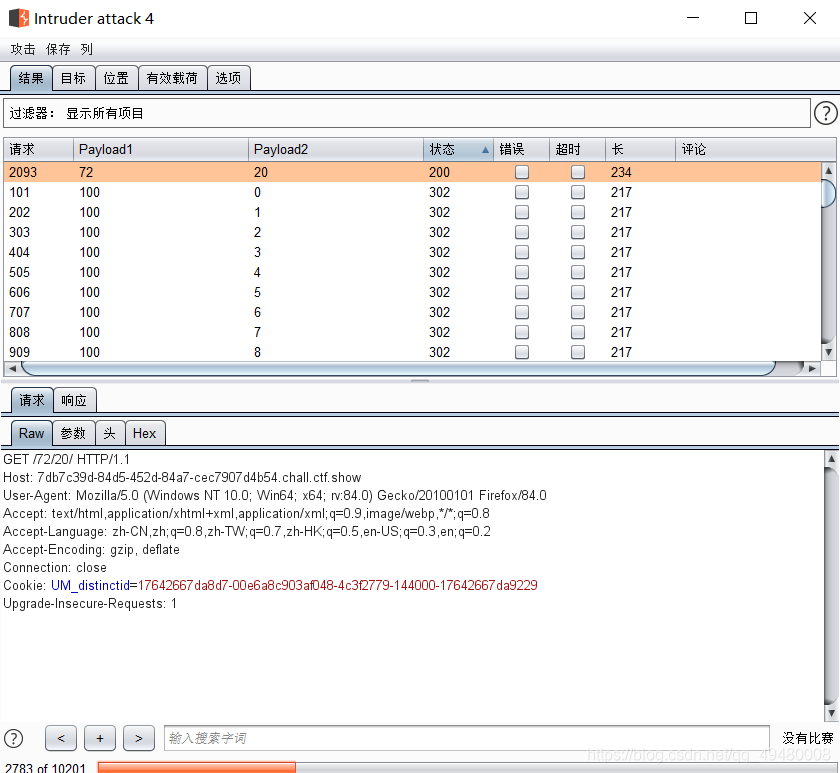Toggle 错误 checkbox in request 303 row

coord(522,232)
